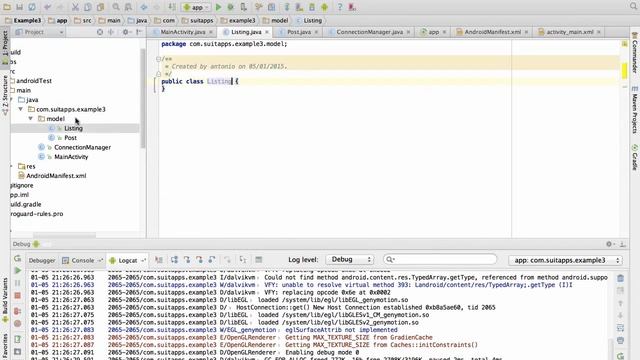Expand the res folder
The image size is (640, 360).
(11, 166)
